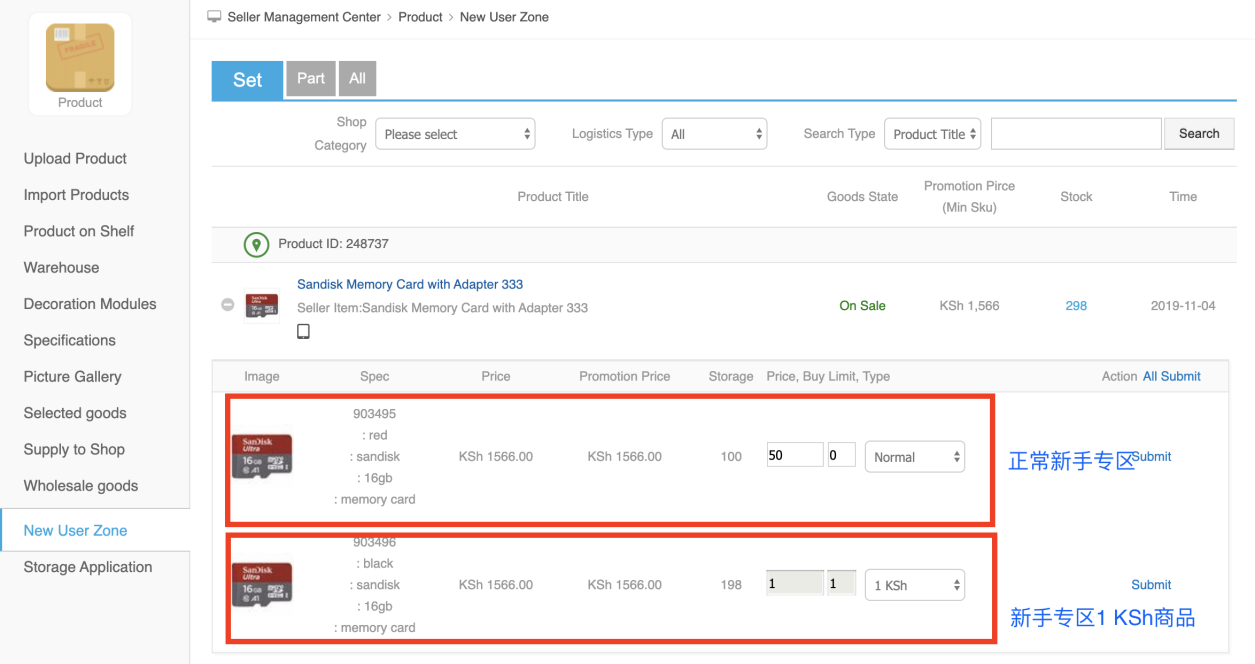
Task: Click the disabled price field for SKU 903496
Action: [x=795, y=584]
